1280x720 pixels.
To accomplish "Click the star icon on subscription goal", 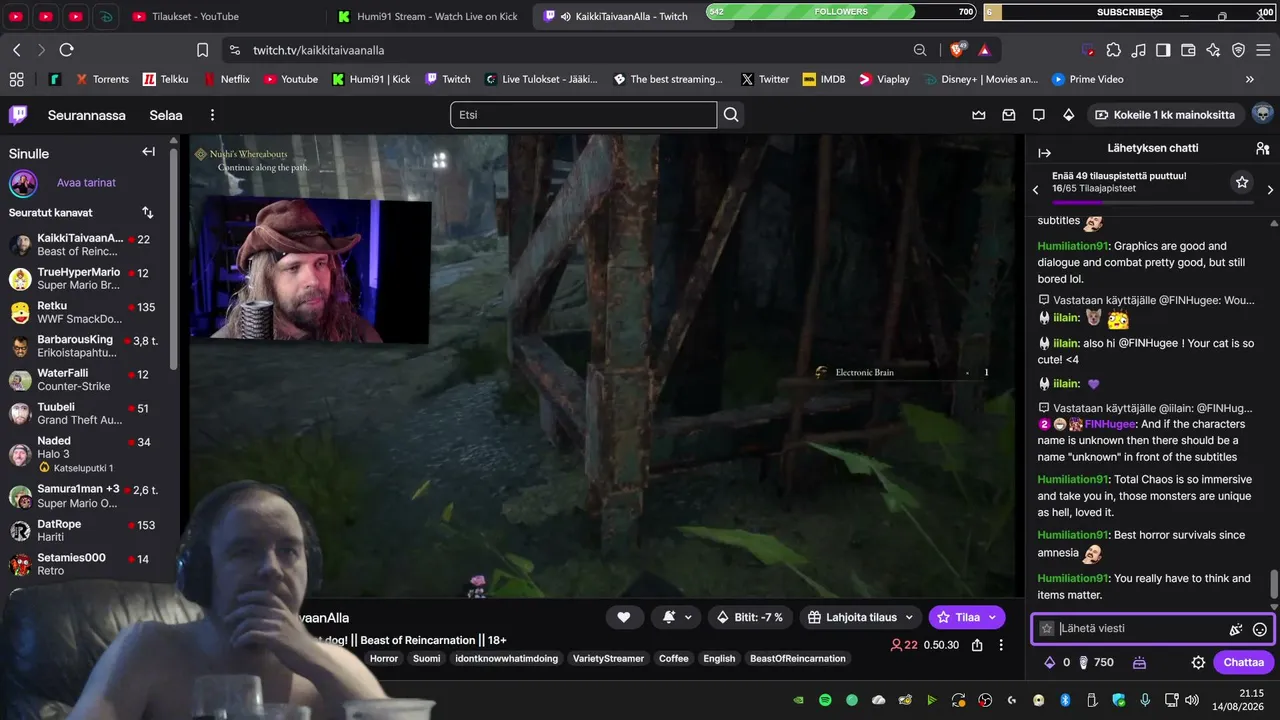I will (x=1242, y=182).
